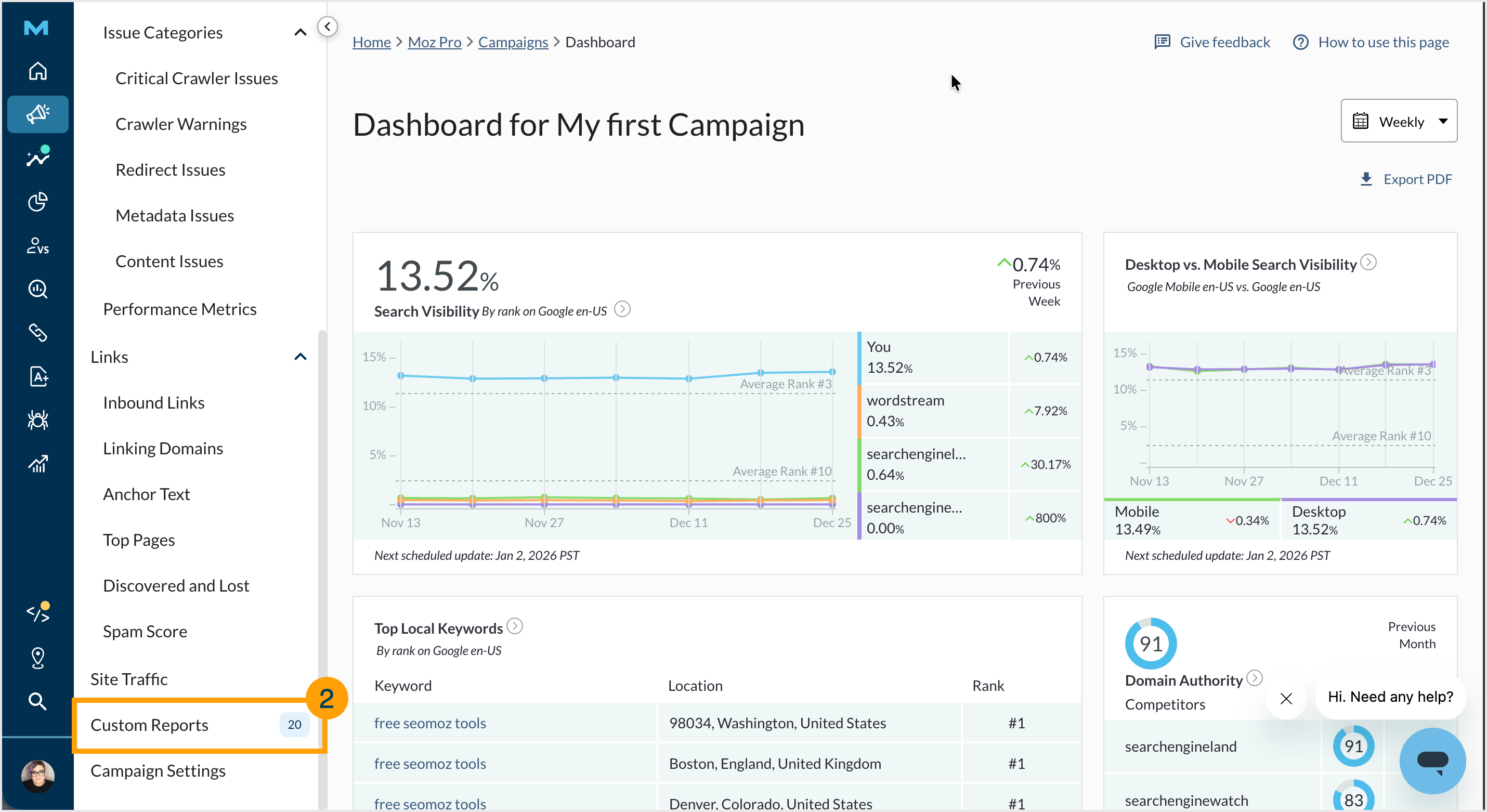Open the Moz Pro breadcrumb link
Image resolution: width=1487 pixels, height=812 pixels.
(x=434, y=42)
